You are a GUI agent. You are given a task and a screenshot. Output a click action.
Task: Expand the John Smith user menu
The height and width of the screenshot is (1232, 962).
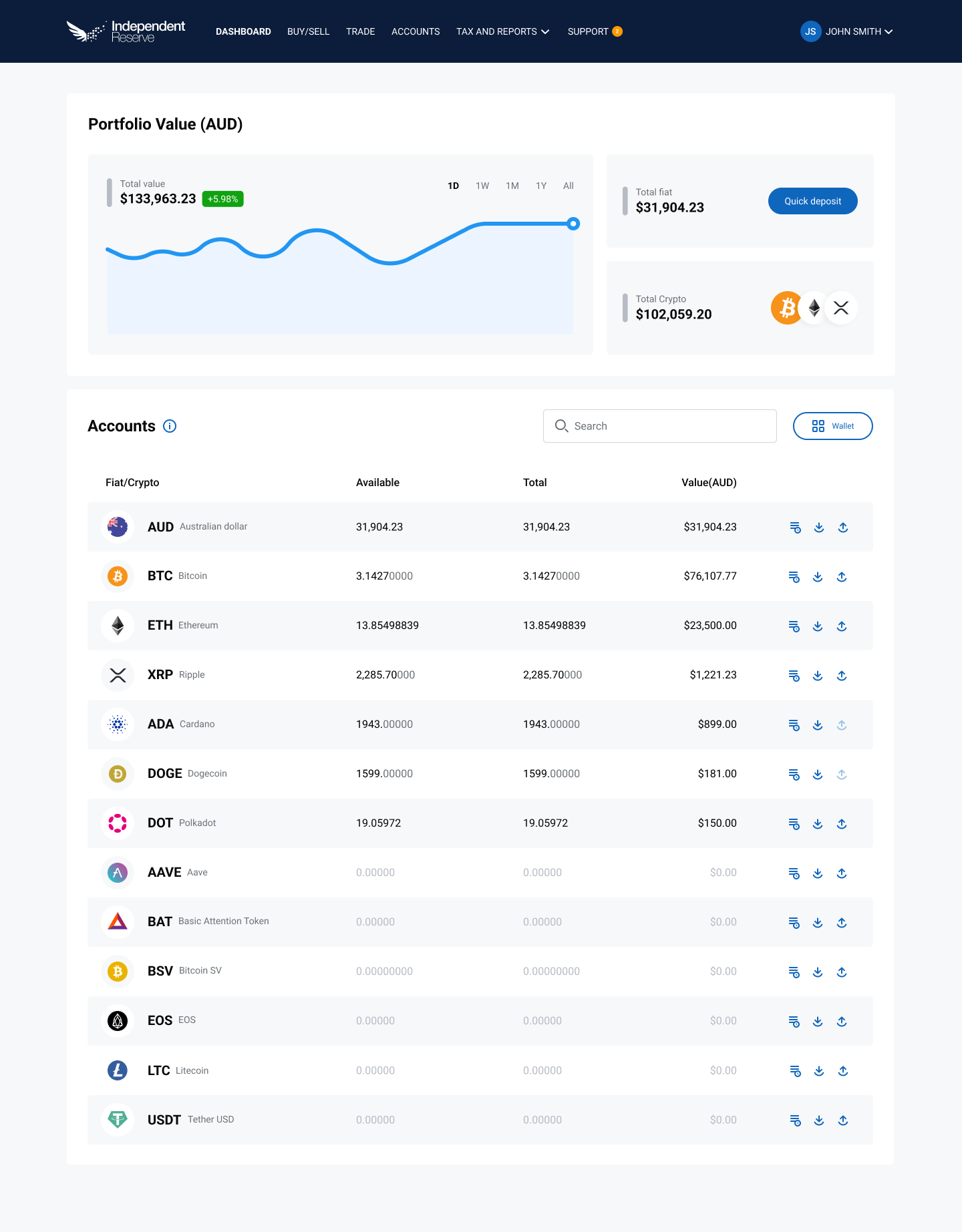(x=859, y=31)
